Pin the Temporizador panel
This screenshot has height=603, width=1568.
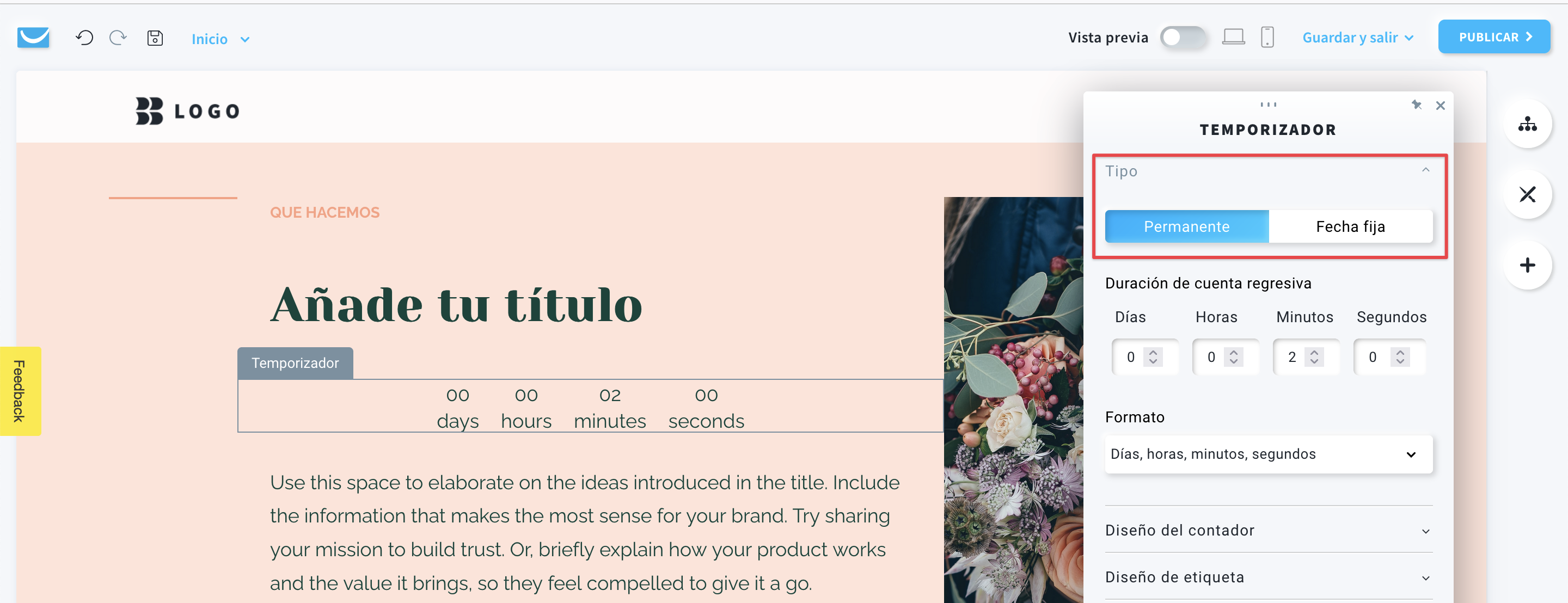(x=1417, y=105)
